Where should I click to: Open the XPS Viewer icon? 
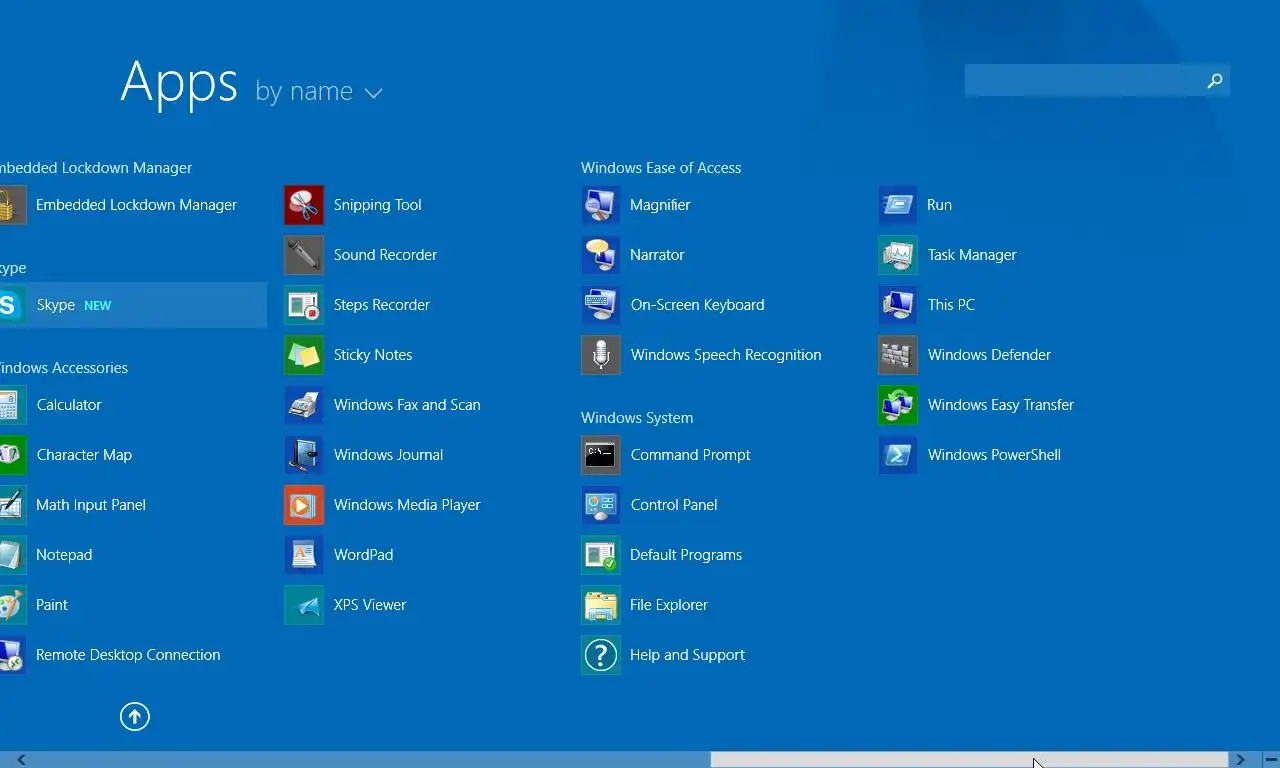[304, 605]
